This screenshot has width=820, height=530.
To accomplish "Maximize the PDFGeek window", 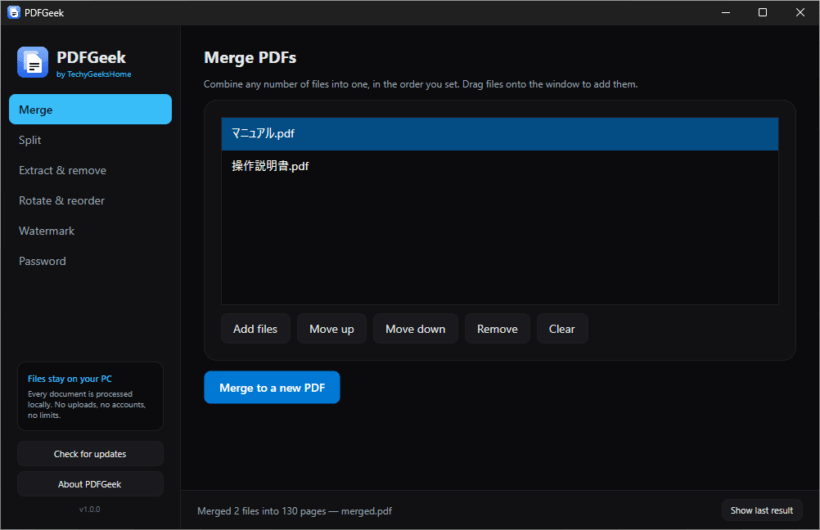I will click(x=762, y=13).
